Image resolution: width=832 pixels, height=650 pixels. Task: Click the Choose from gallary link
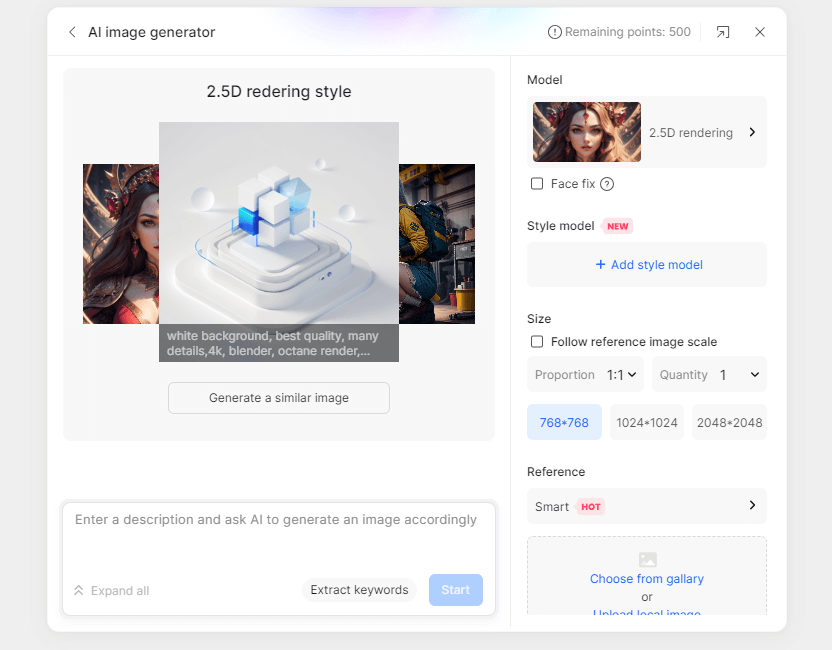point(647,578)
